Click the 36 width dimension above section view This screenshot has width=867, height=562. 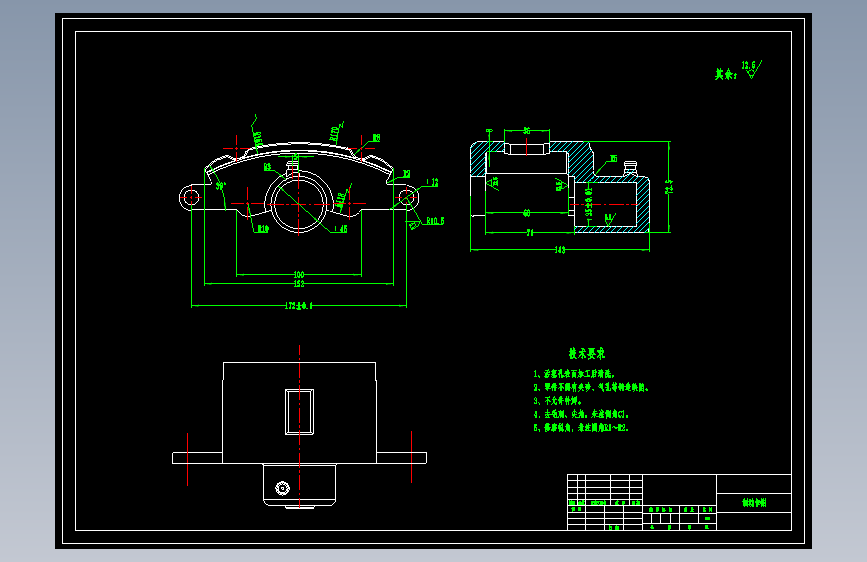click(x=526, y=131)
